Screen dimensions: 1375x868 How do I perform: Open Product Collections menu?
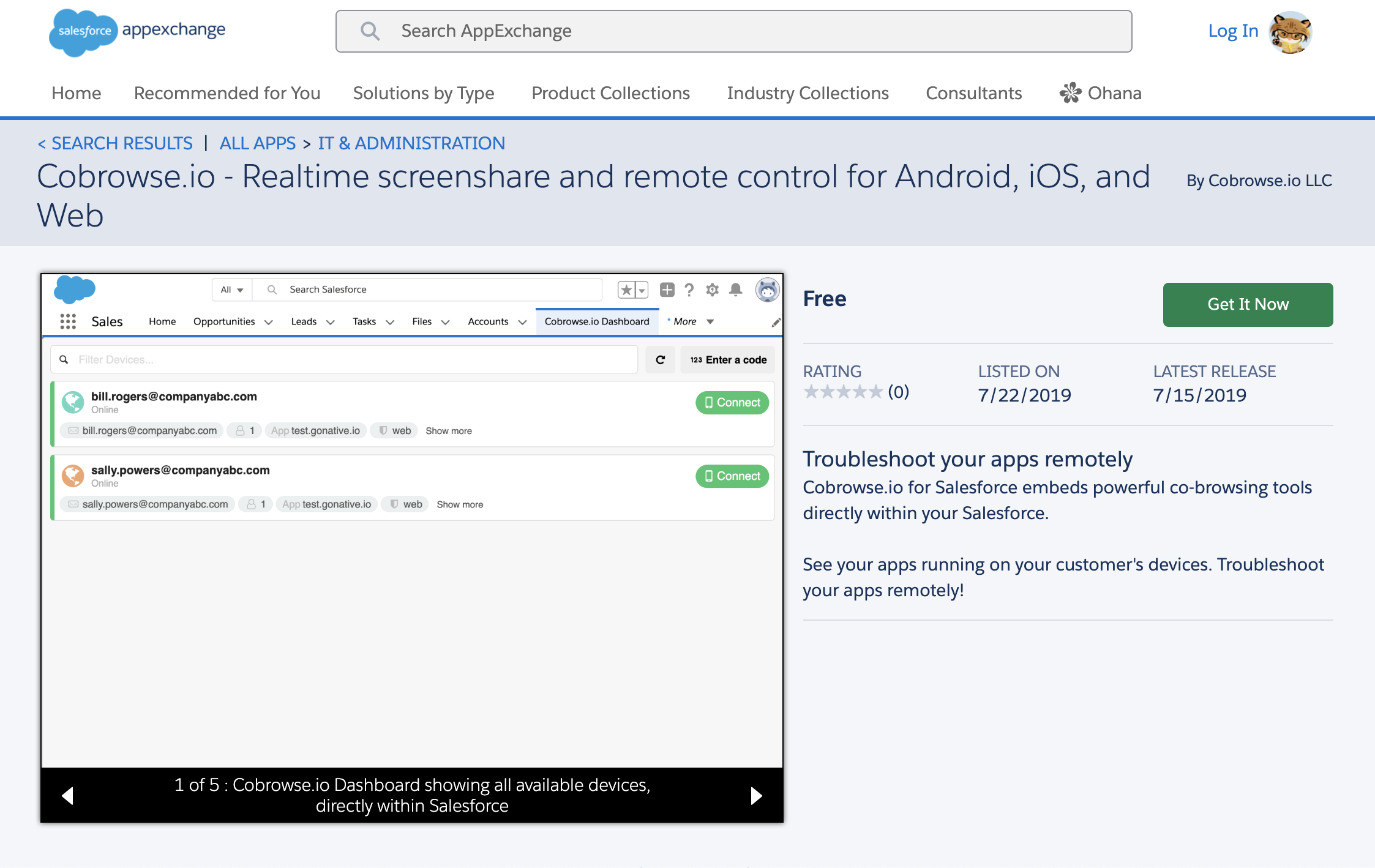610,93
